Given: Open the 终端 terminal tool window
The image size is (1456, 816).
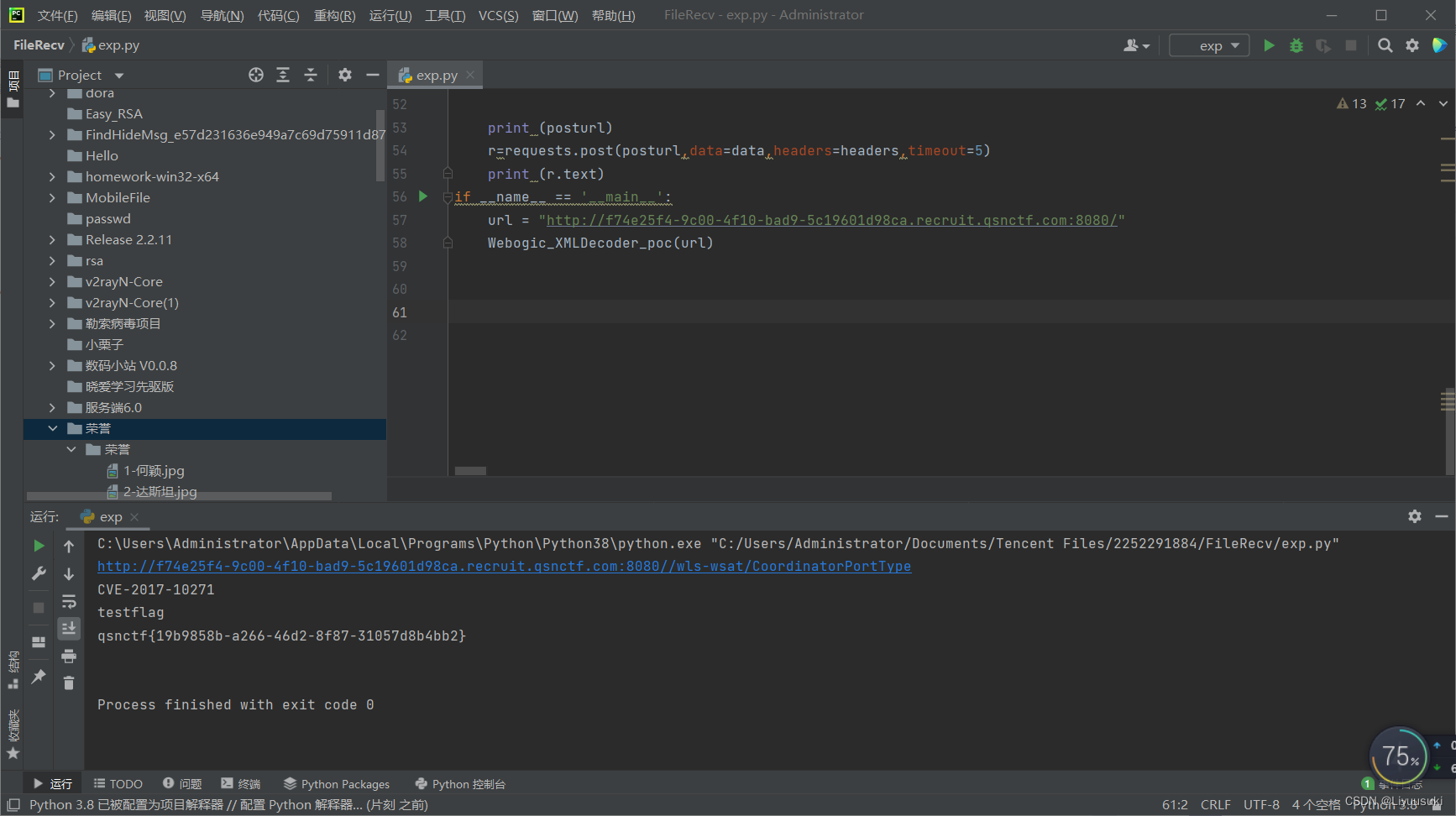Looking at the screenshot, I should point(241,783).
